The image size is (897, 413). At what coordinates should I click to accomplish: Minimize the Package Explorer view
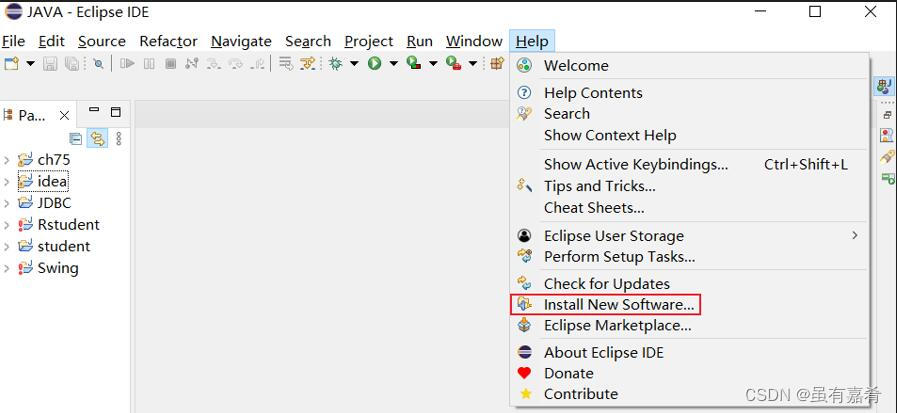coord(94,110)
